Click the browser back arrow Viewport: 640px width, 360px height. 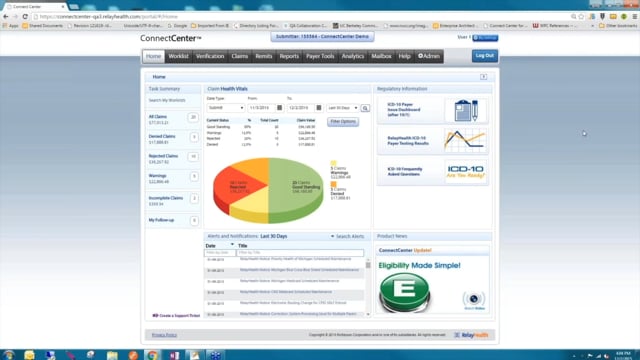pos(5,17)
